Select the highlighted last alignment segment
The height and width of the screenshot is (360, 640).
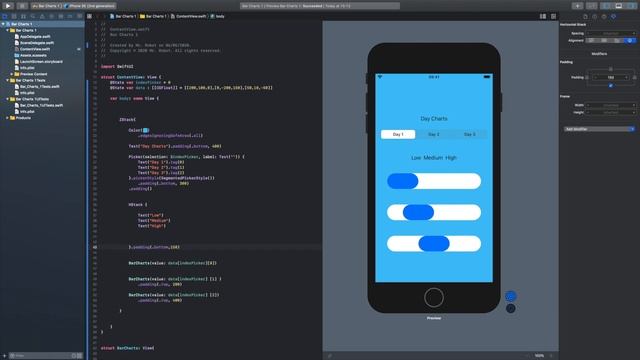[x=630, y=40]
